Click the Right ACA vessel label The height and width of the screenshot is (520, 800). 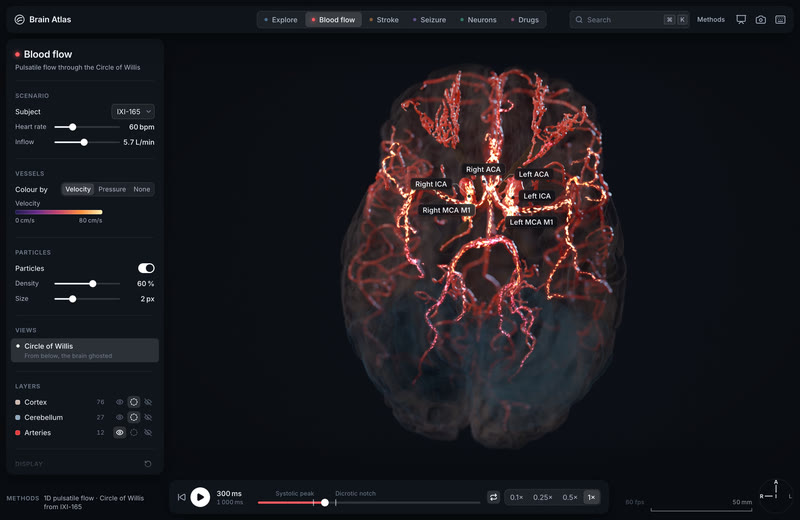[x=483, y=169]
